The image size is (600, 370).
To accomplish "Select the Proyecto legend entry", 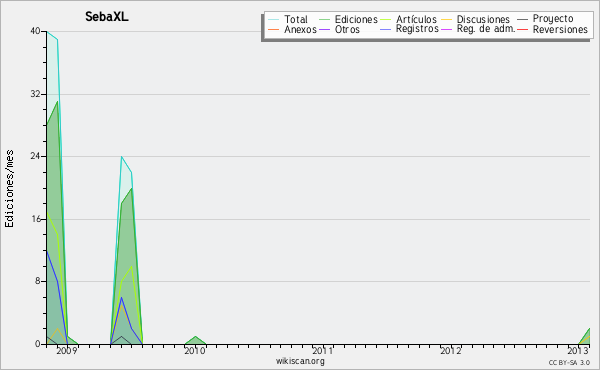I will point(545,19).
